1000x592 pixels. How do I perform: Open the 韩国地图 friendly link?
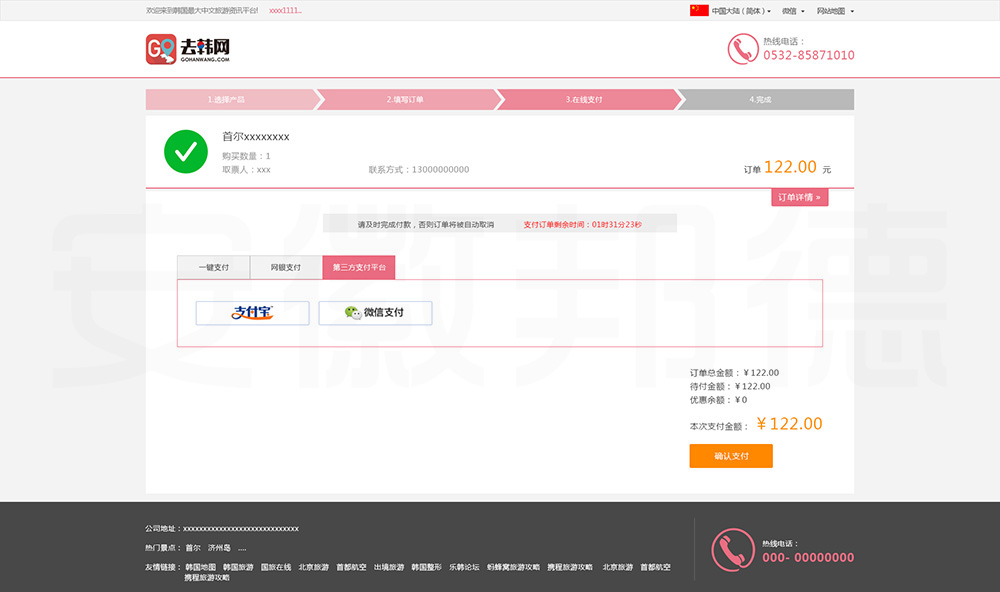pyautogui.click(x=200, y=567)
